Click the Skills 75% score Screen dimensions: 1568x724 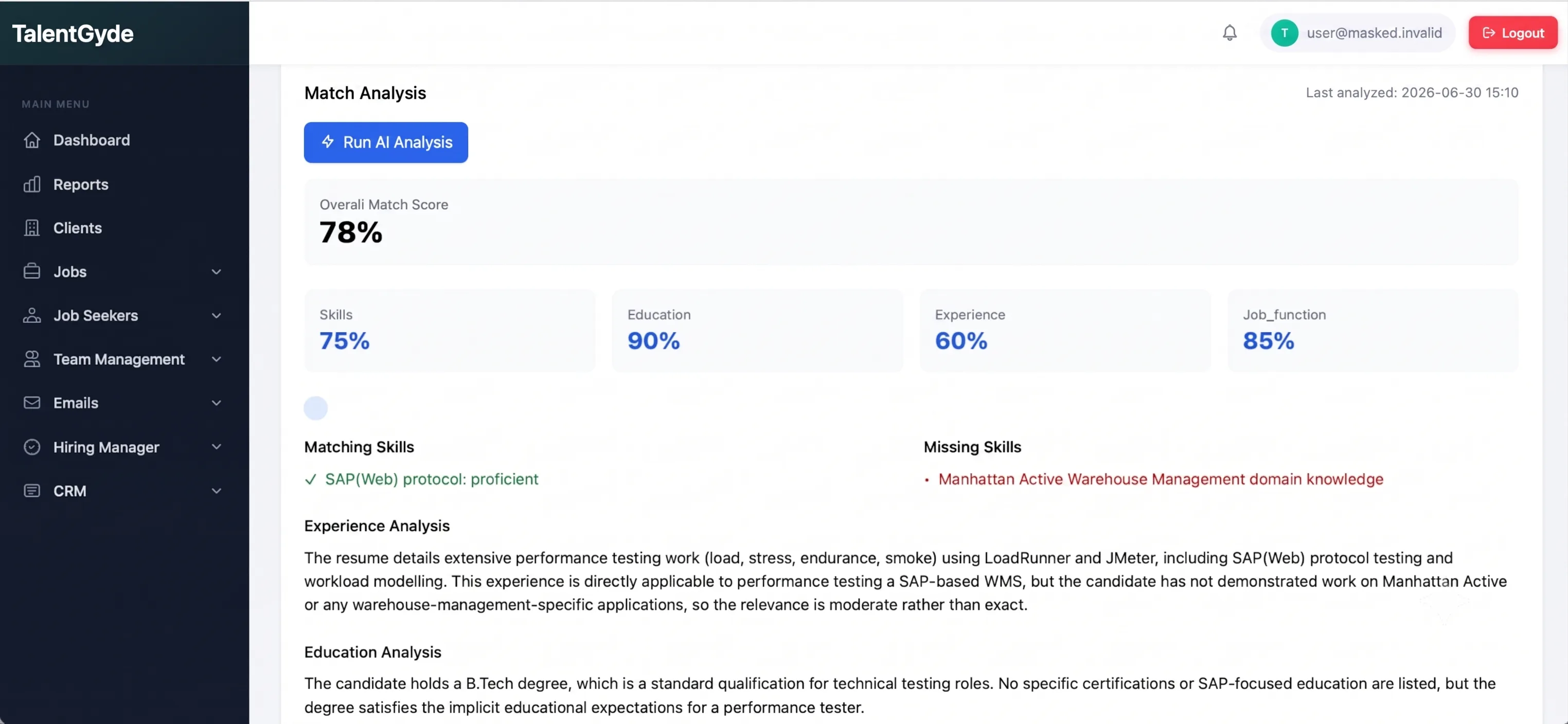(x=345, y=341)
